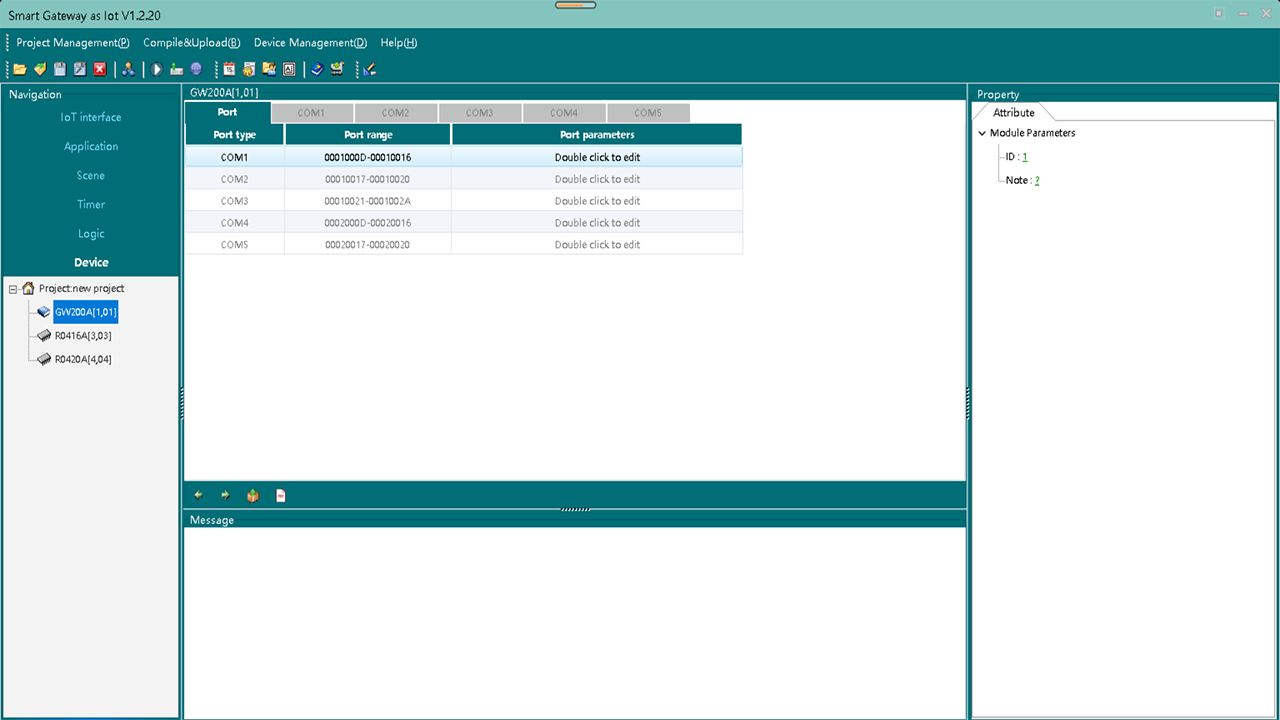Open the Help menu

(x=399, y=43)
